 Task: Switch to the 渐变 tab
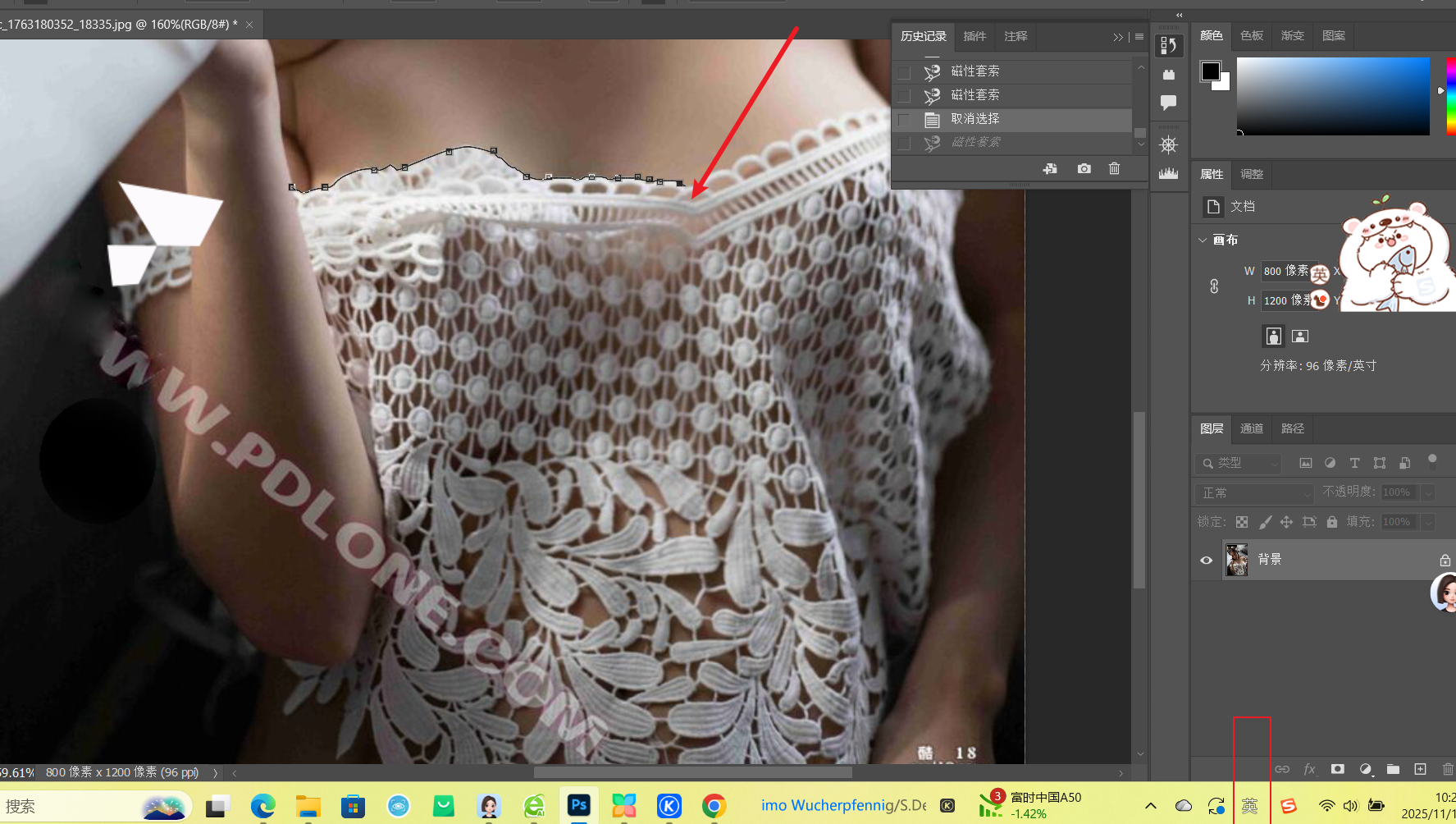(x=1293, y=35)
